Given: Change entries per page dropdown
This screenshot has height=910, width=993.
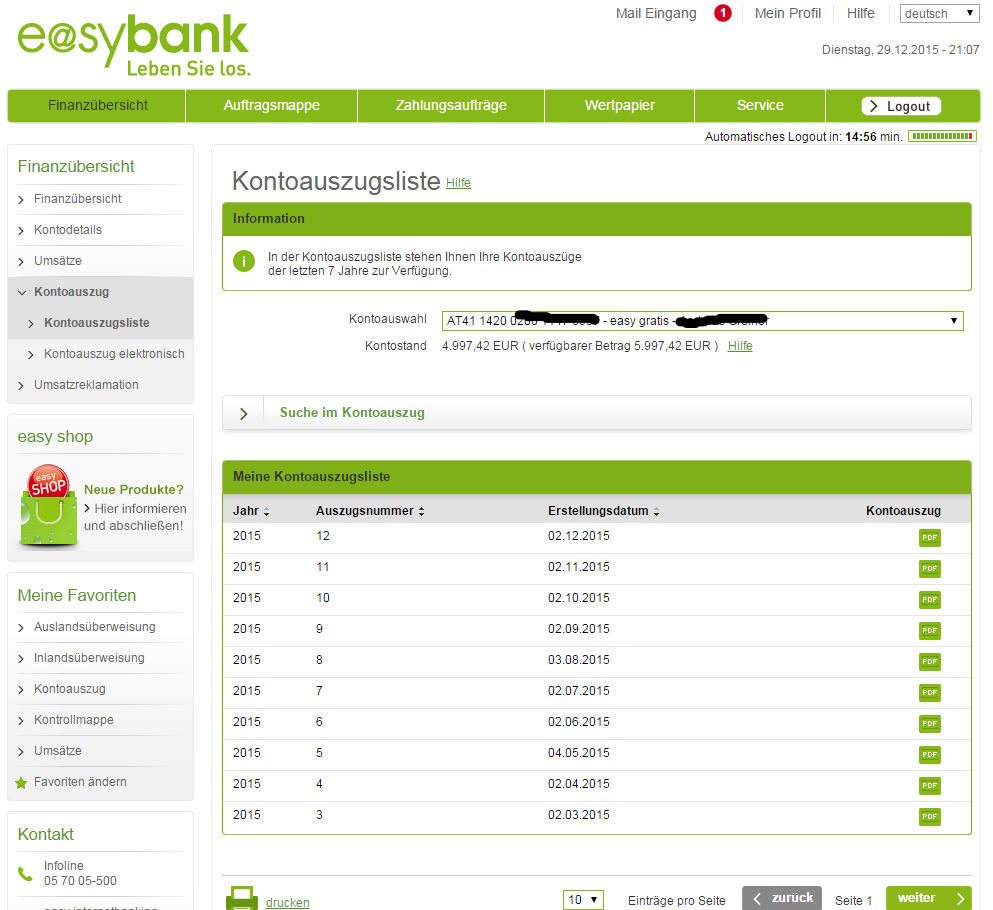Looking at the screenshot, I should (583, 900).
